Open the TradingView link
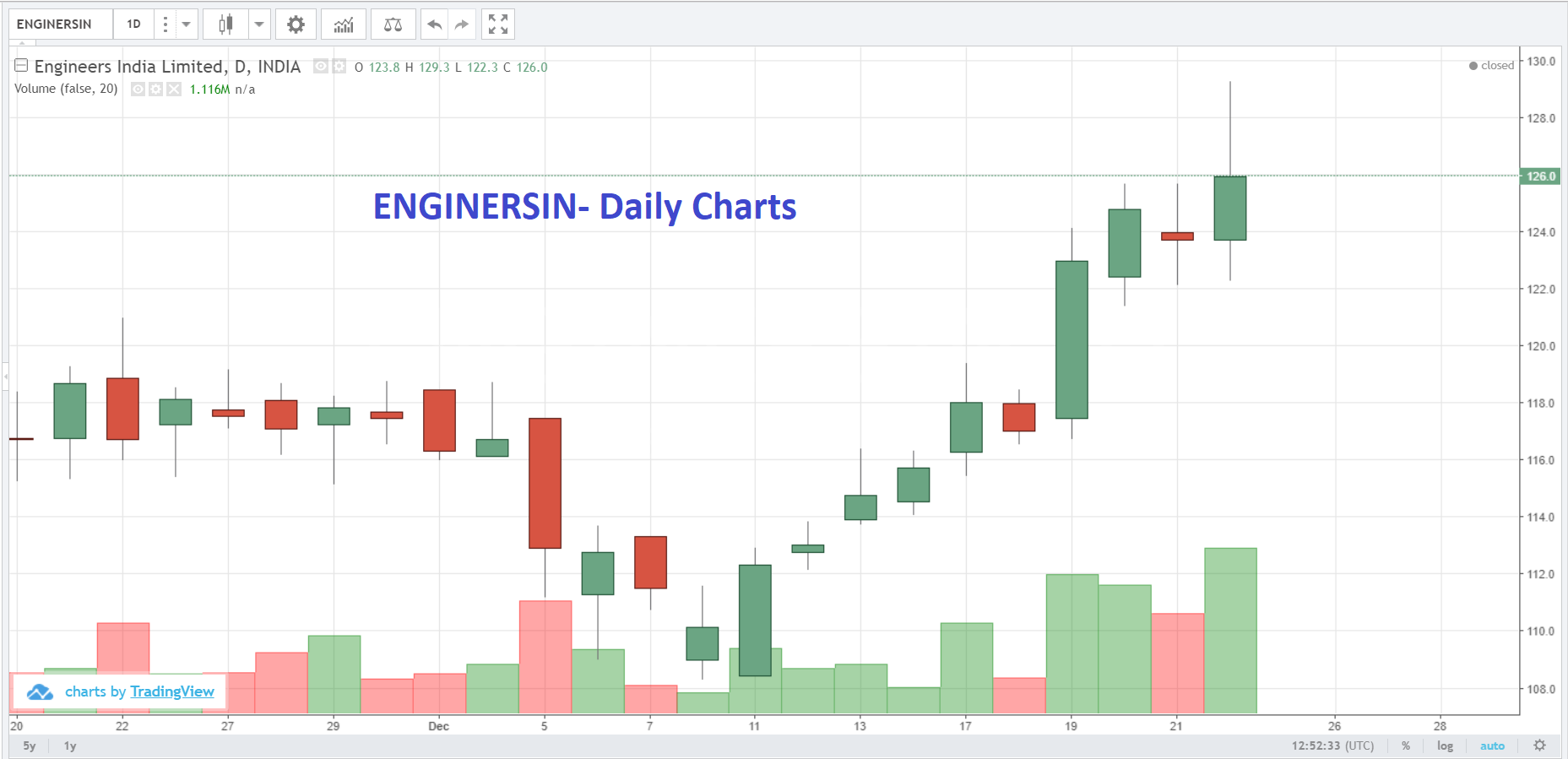The image size is (1568, 759). [172, 691]
